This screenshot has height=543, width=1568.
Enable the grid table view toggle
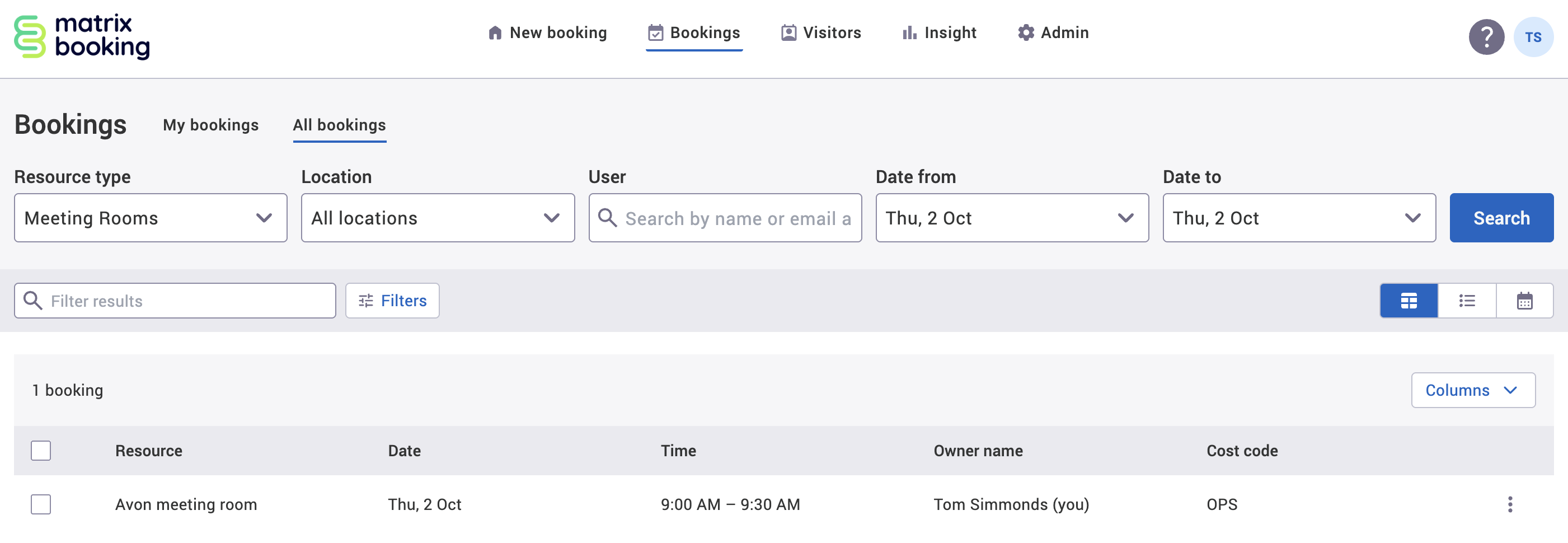(x=1409, y=300)
